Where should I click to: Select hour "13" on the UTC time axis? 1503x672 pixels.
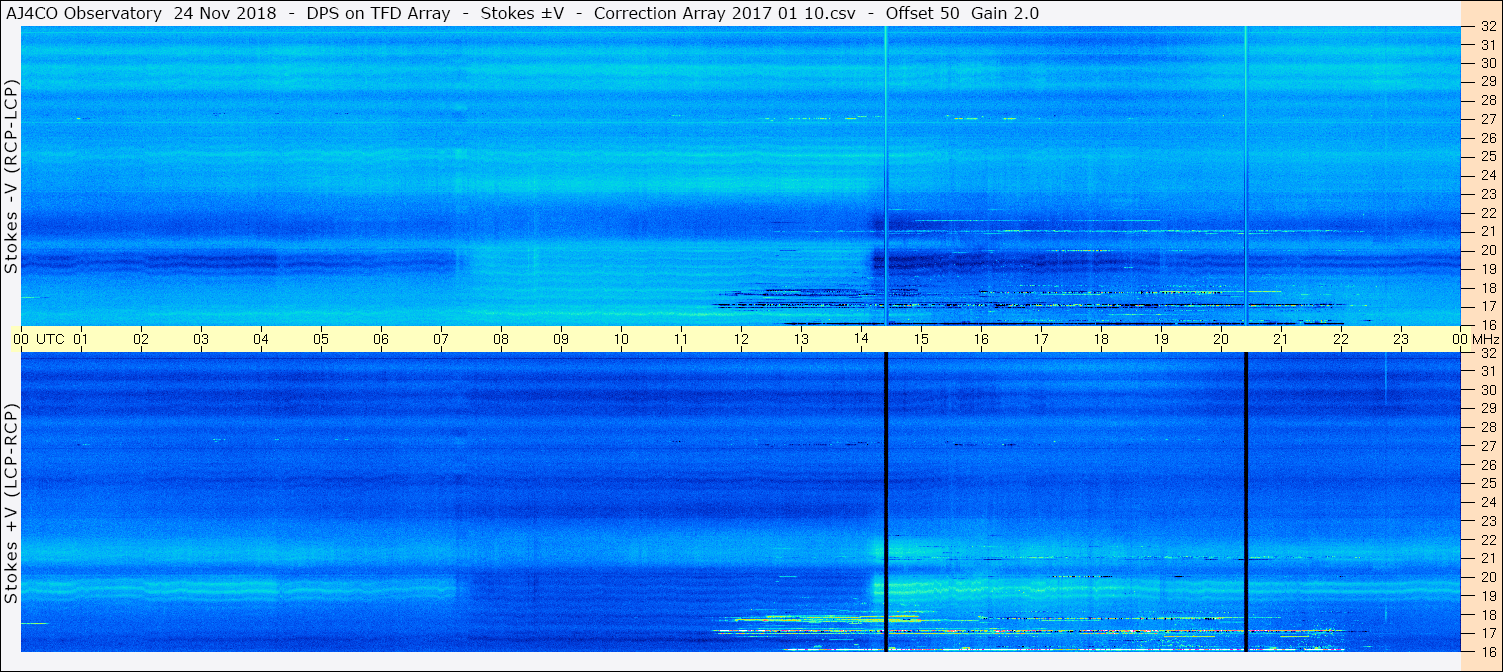pos(801,339)
